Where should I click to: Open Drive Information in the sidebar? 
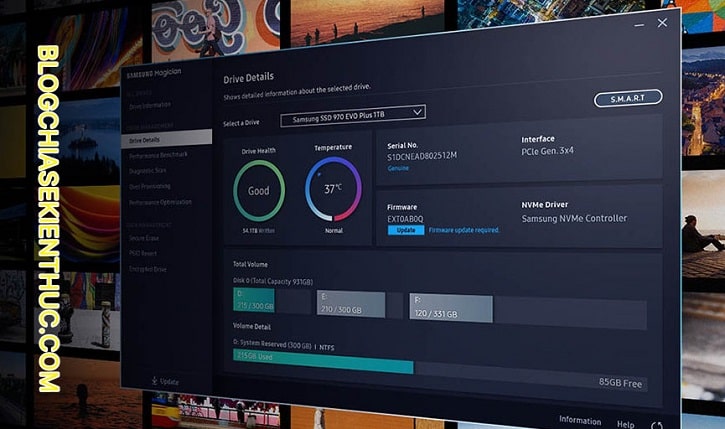150,106
